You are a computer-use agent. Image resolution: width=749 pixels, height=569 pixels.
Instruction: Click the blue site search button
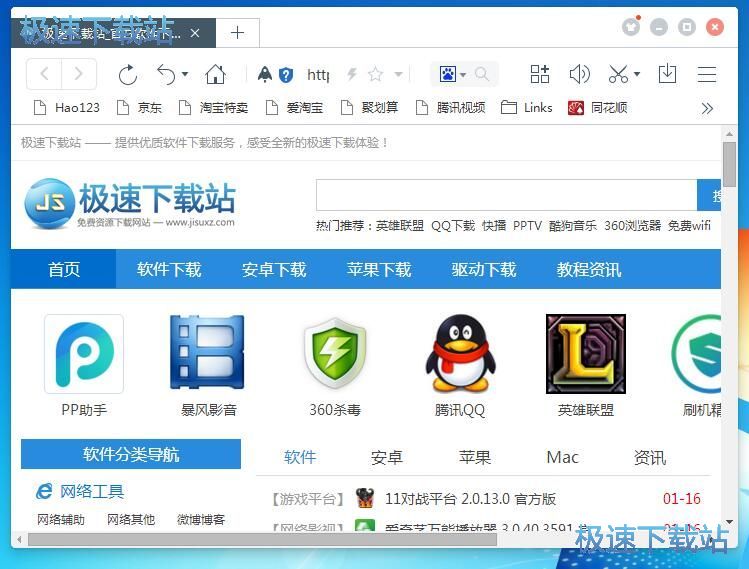point(709,195)
